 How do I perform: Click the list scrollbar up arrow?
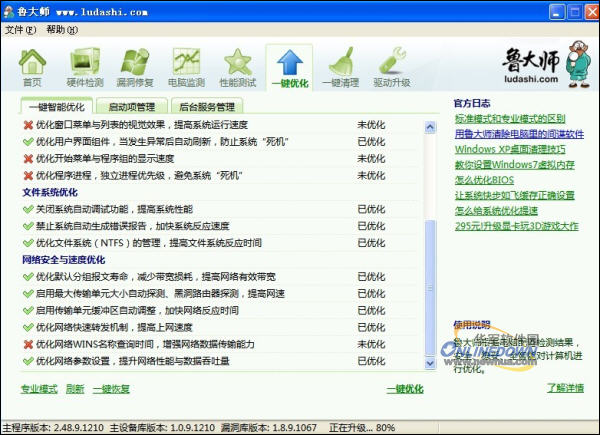pyautogui.click(x=430, y=126)
